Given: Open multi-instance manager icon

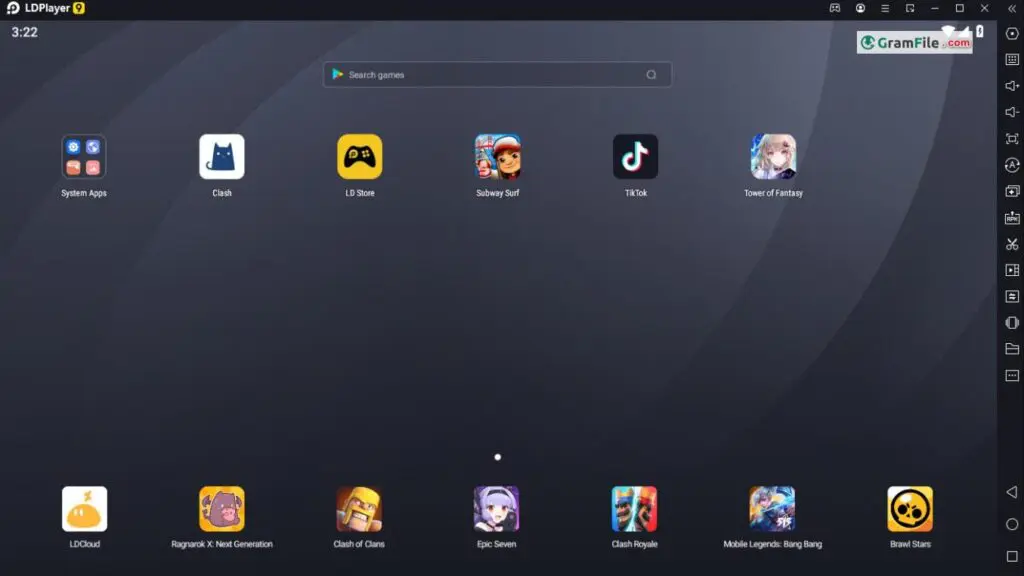Looking at the screenshot, I should pos(1012,191).
